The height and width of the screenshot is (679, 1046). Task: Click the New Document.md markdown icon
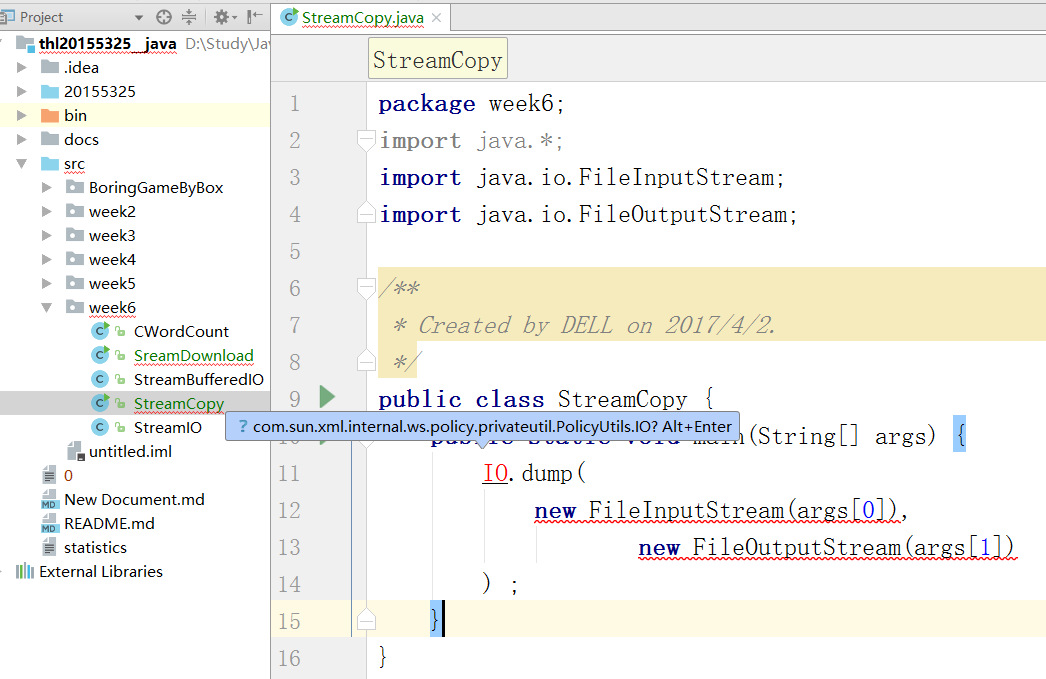pyautogui.click(x=49, y=500)
